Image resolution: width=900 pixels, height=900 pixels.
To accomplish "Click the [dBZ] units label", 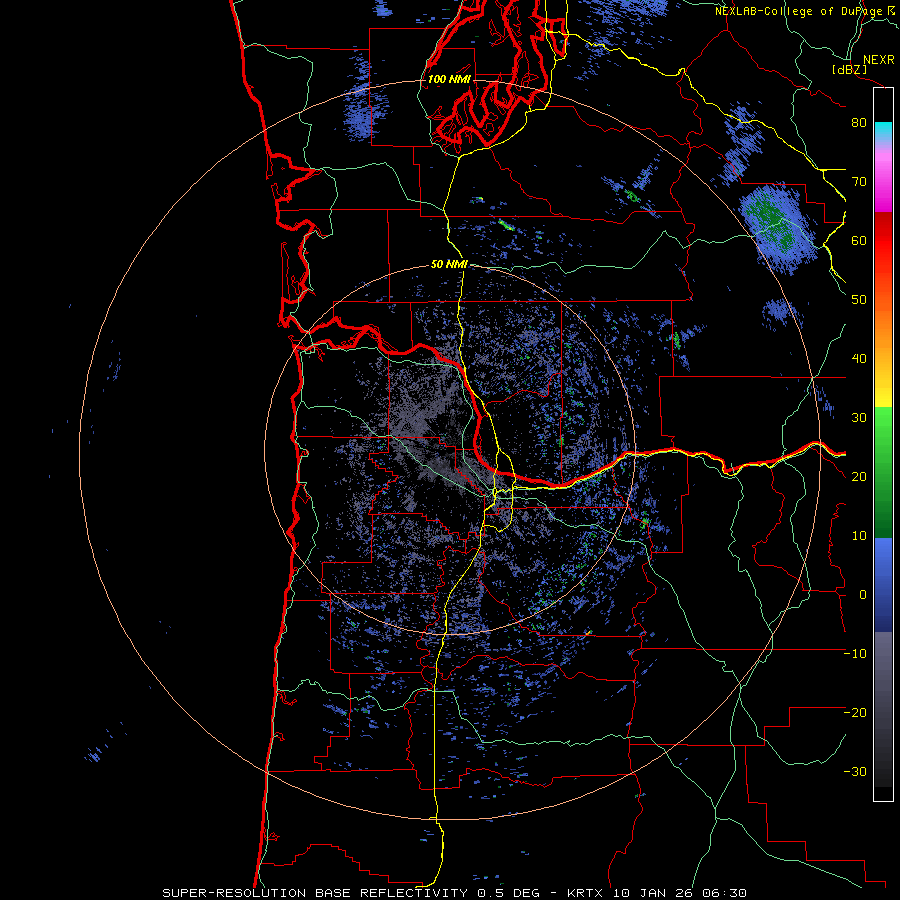I will tap(849, 69).
